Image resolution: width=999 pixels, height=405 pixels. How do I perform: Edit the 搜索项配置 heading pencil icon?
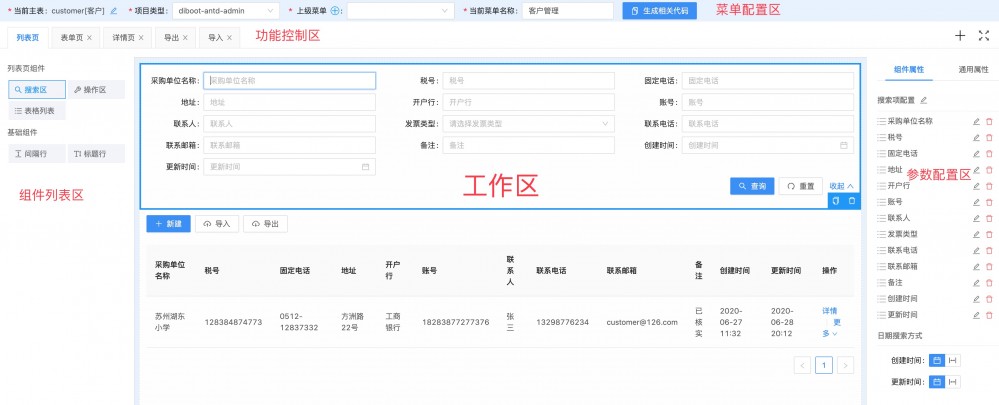click(x=923, y=100)
